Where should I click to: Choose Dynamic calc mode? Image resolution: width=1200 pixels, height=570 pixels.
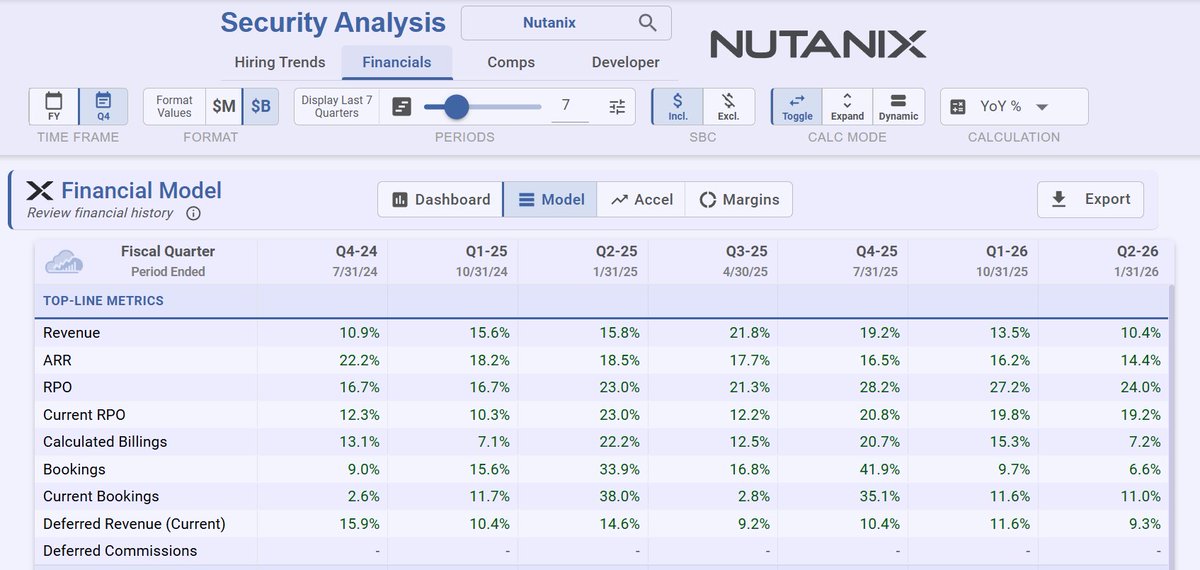(x=898, y=106)
